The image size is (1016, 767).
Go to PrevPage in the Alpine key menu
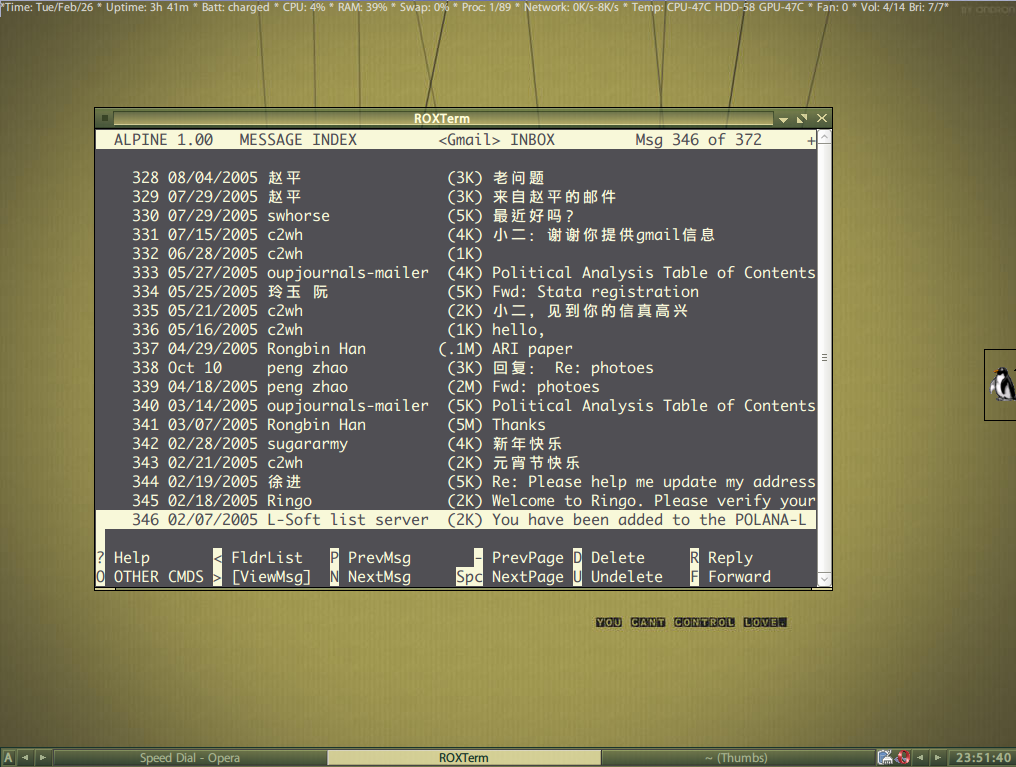tap(527, 558)
